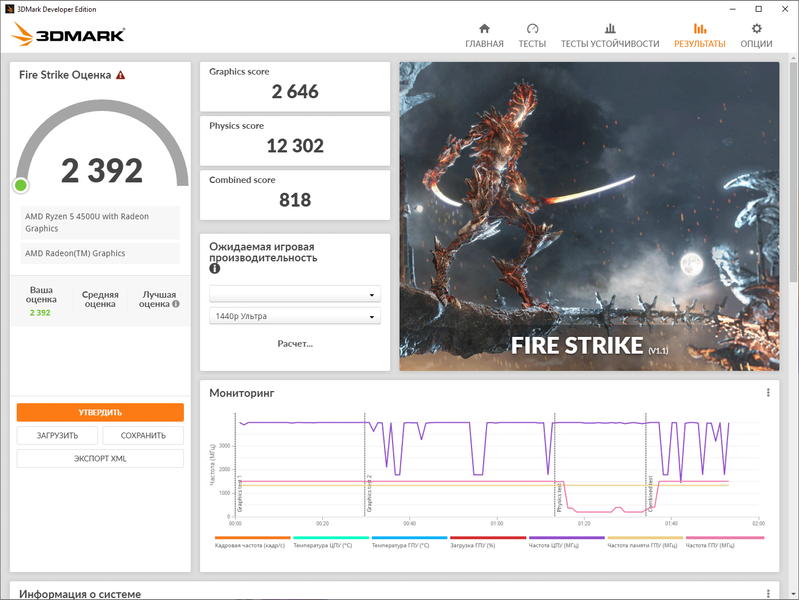This screenshot has width=799, height=600.
Task: Toggle Кадровая частота orange legend swatch
Action: tap(253, 537)
